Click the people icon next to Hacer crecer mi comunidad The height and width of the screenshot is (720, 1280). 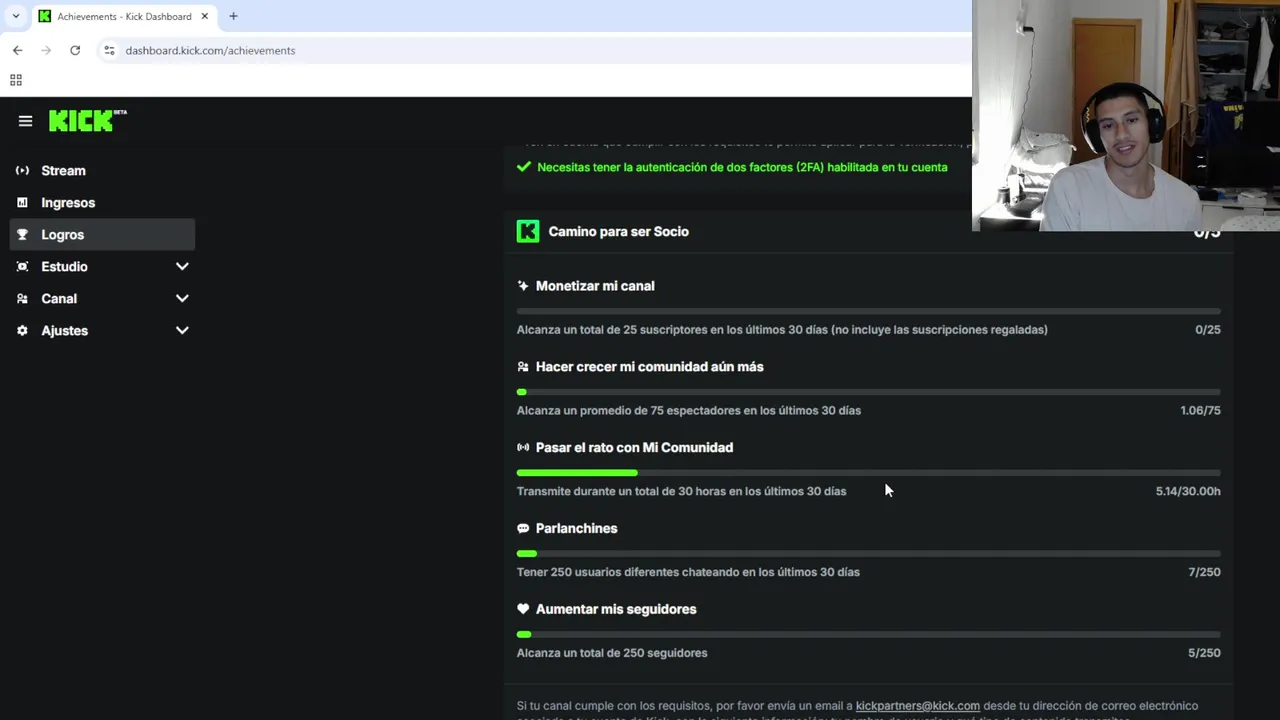[522, 367]
